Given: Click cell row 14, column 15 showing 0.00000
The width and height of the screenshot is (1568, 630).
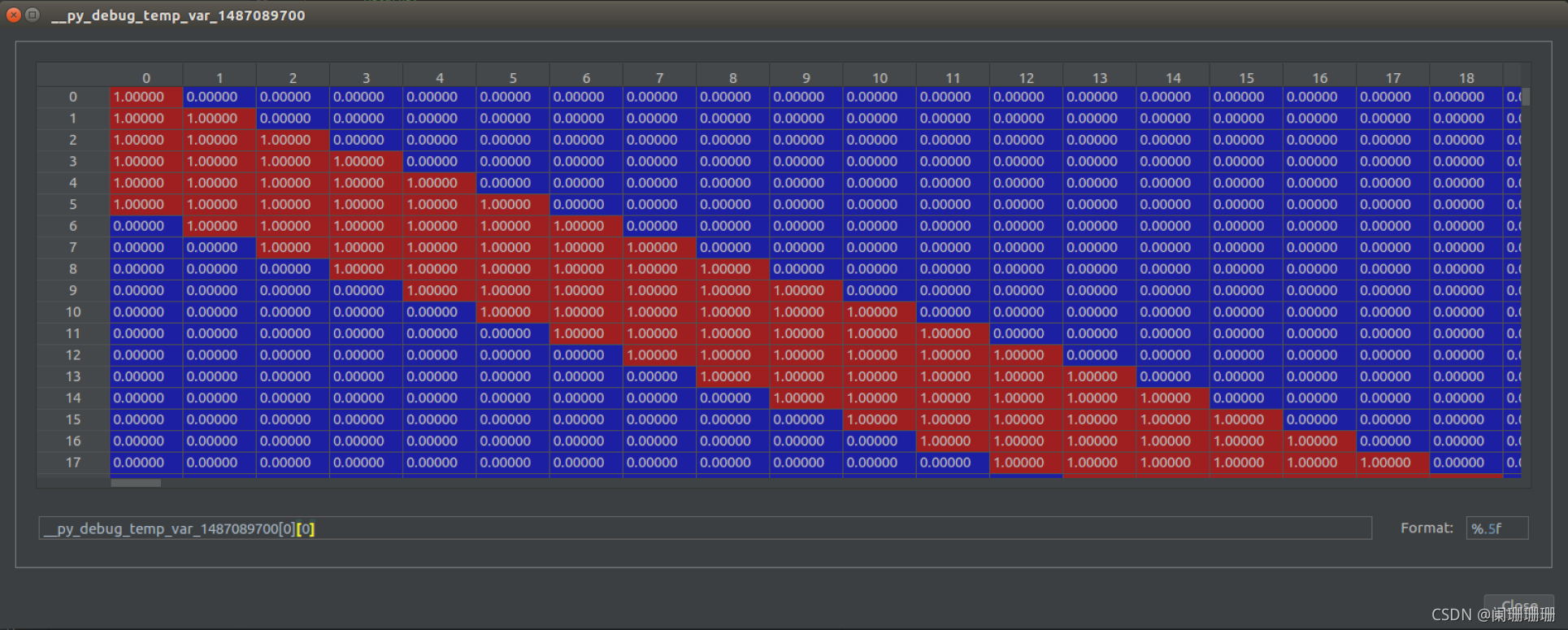Looking at the screenshot, I should (x=1246, y=398).
